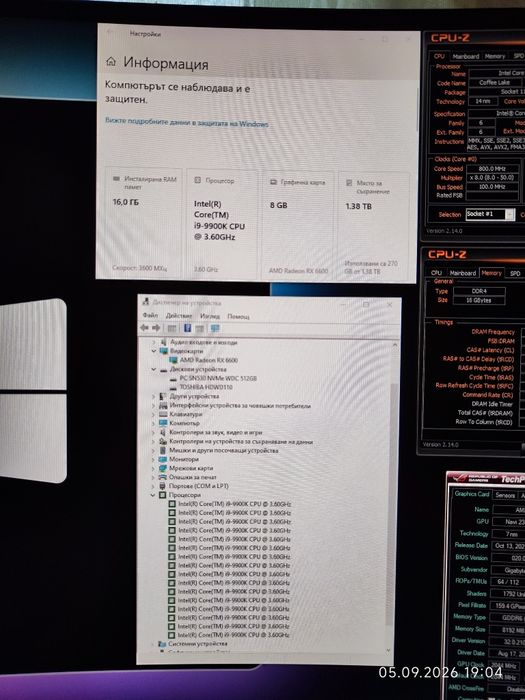Viewport: 525px width, 700px height.
Task: Switch to Mainboard tab in upper CPU-Z
Action: pos(466,56)
